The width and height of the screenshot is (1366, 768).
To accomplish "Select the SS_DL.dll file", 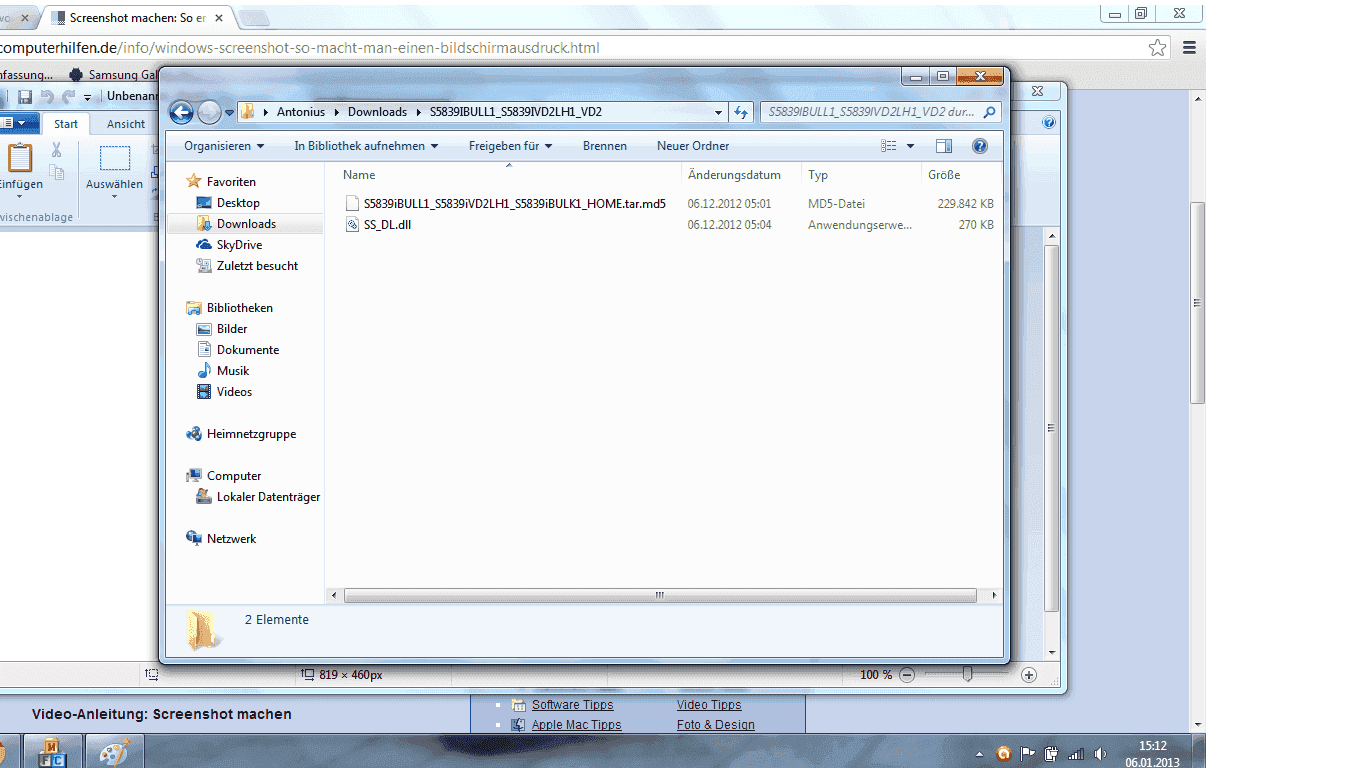I will tap(387, 225).
